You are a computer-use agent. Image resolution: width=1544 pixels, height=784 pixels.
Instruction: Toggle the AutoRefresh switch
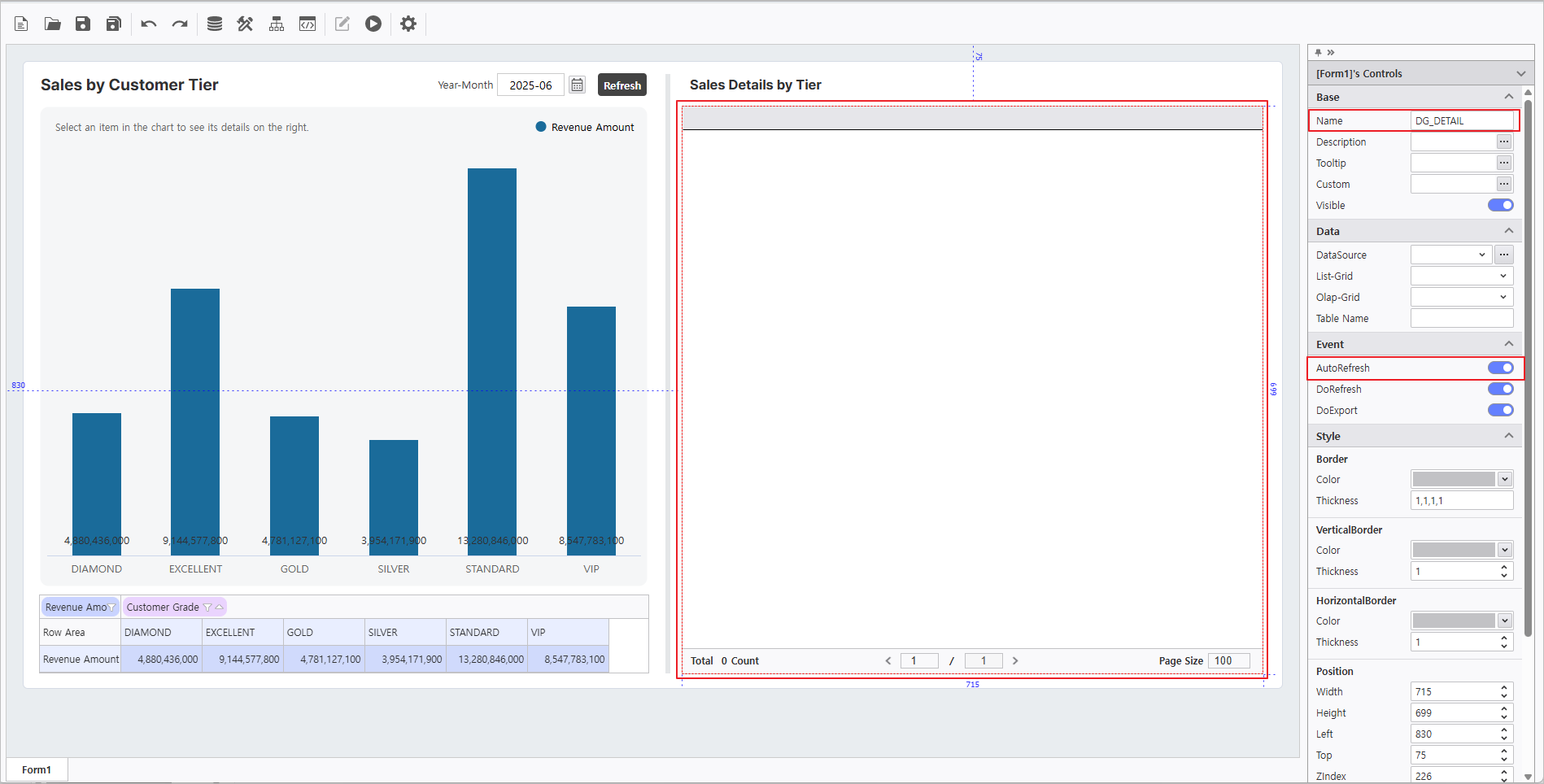click(1500, 368)
